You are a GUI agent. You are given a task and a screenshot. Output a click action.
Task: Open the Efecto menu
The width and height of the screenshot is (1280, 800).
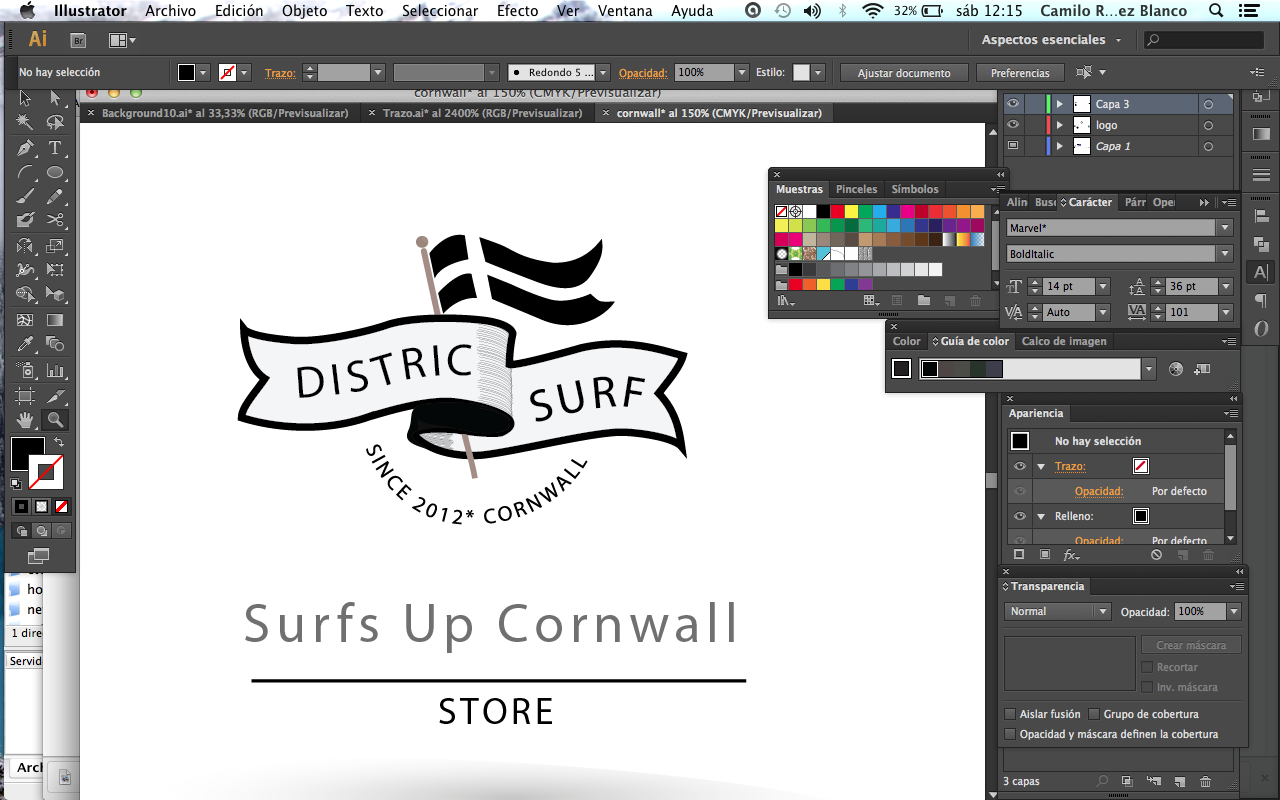(517, 11)
